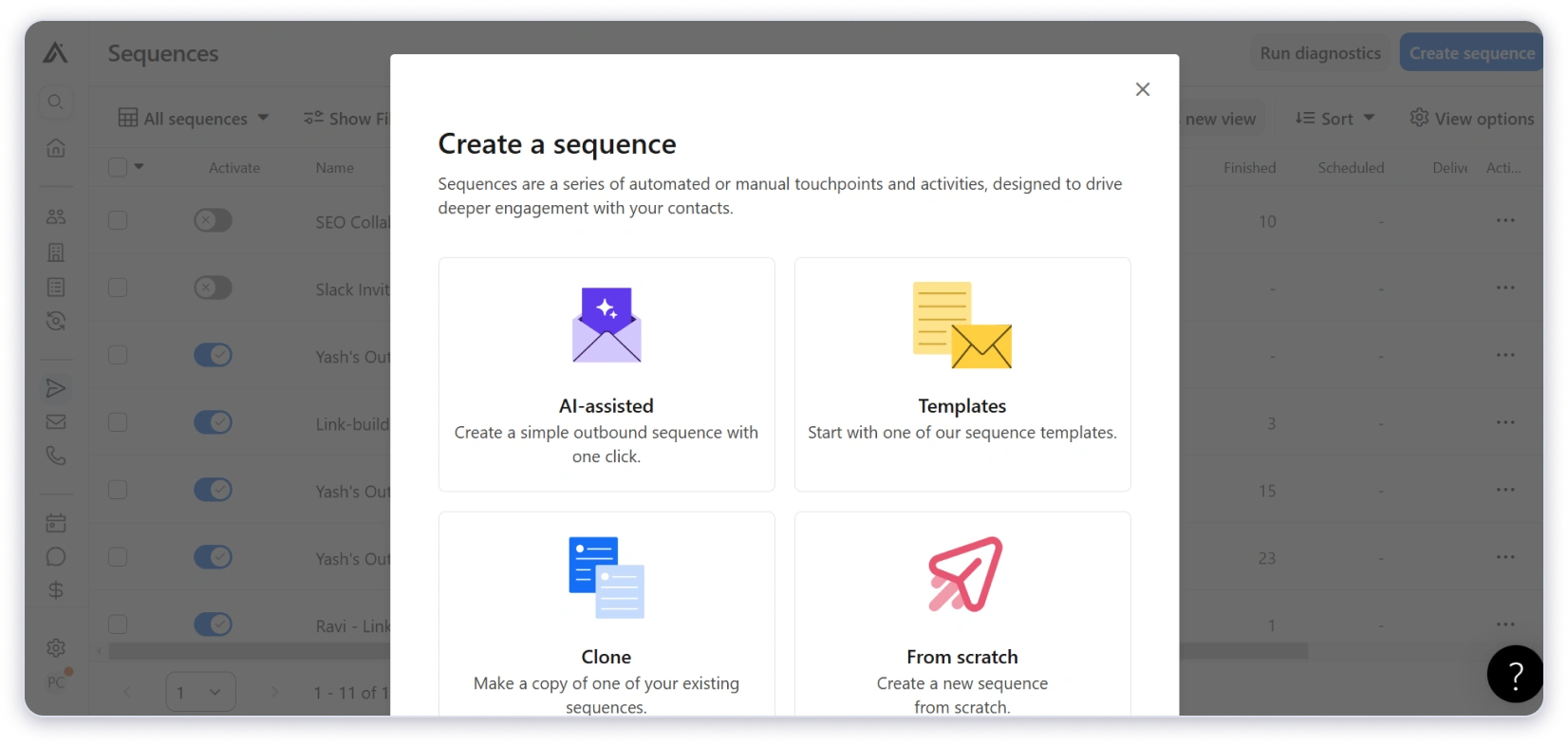Click the Finished column header
Image resolution: width=1568 pixels, height=745 pixels.
1249,168
